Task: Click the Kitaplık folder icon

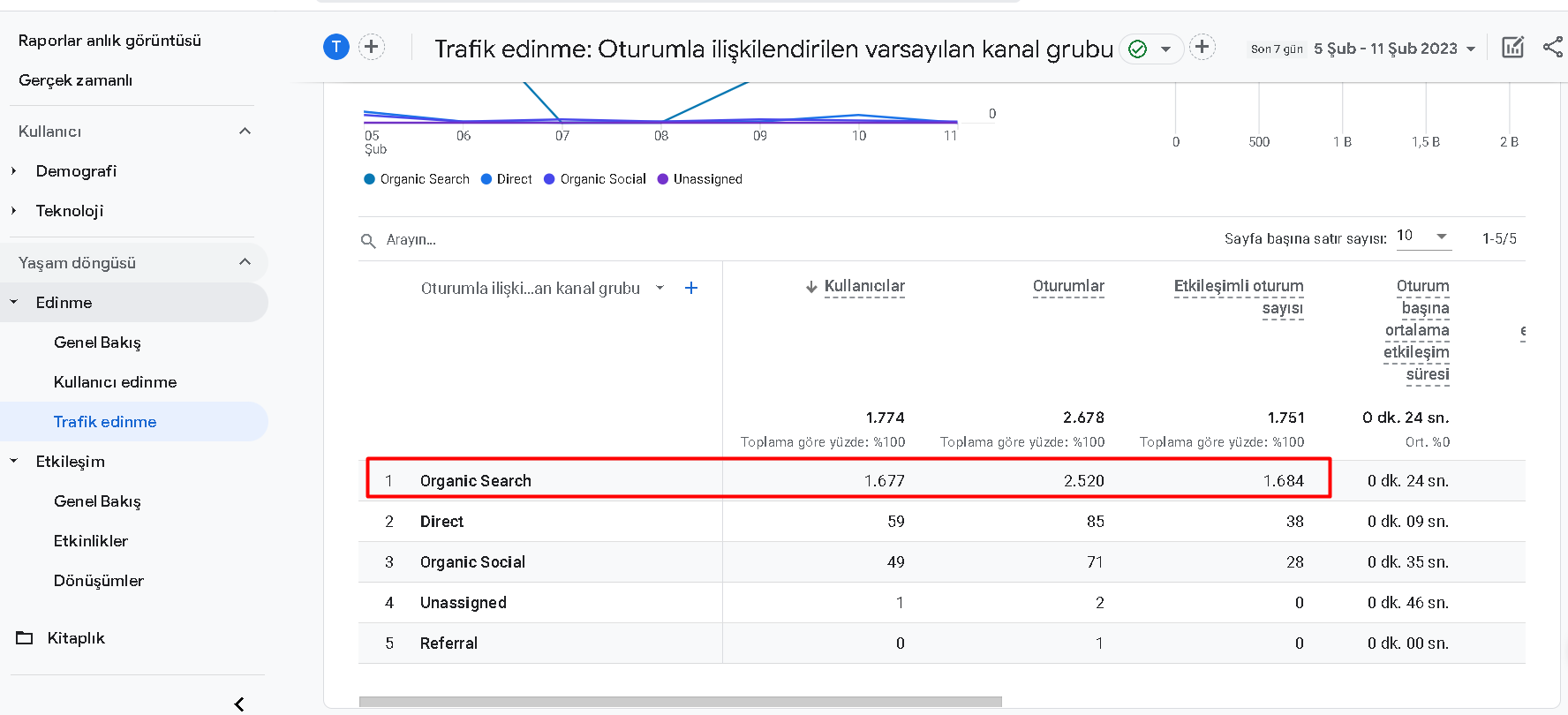Action: [25, 637]
